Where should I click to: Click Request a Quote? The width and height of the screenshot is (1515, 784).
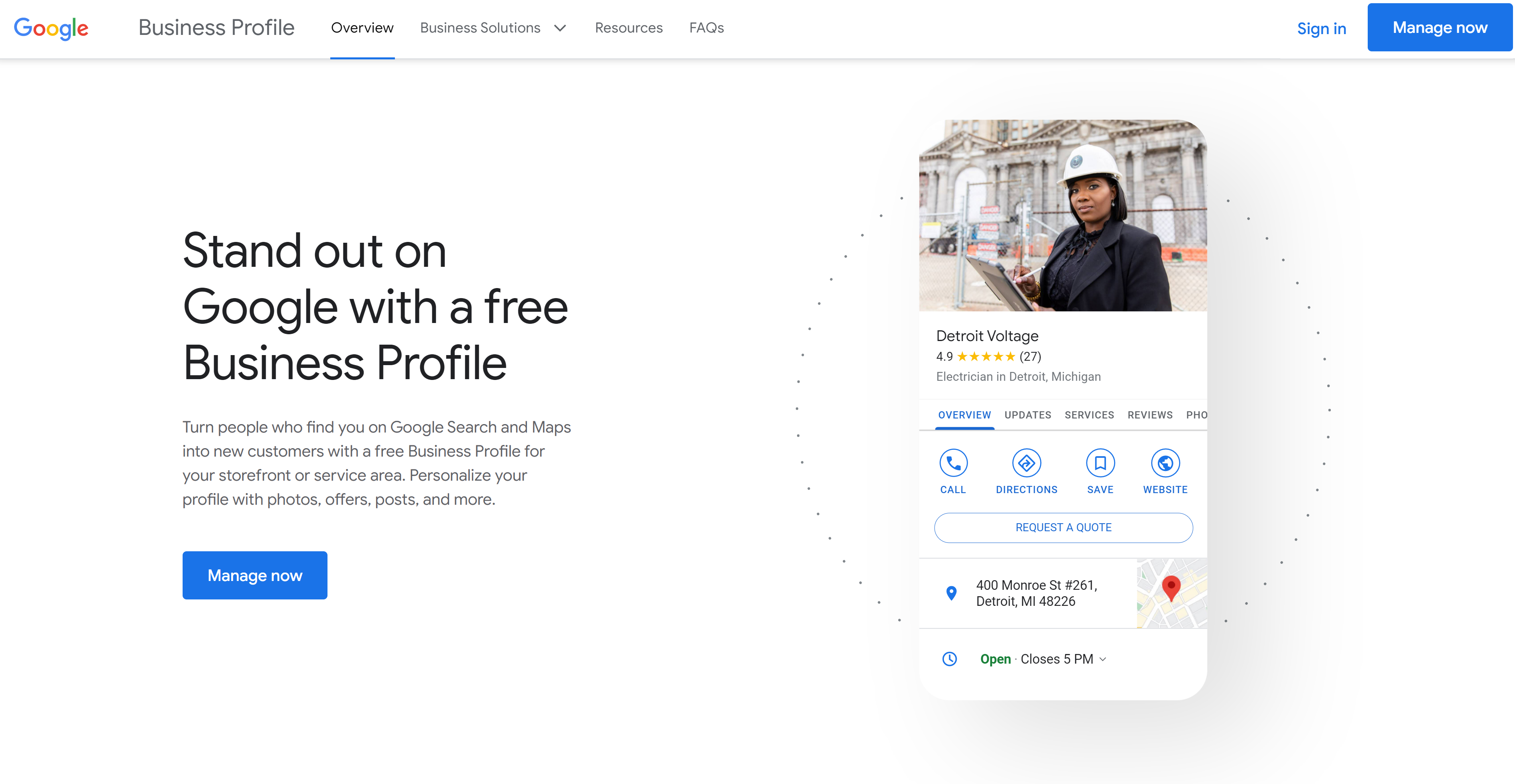coord(1063,528)
